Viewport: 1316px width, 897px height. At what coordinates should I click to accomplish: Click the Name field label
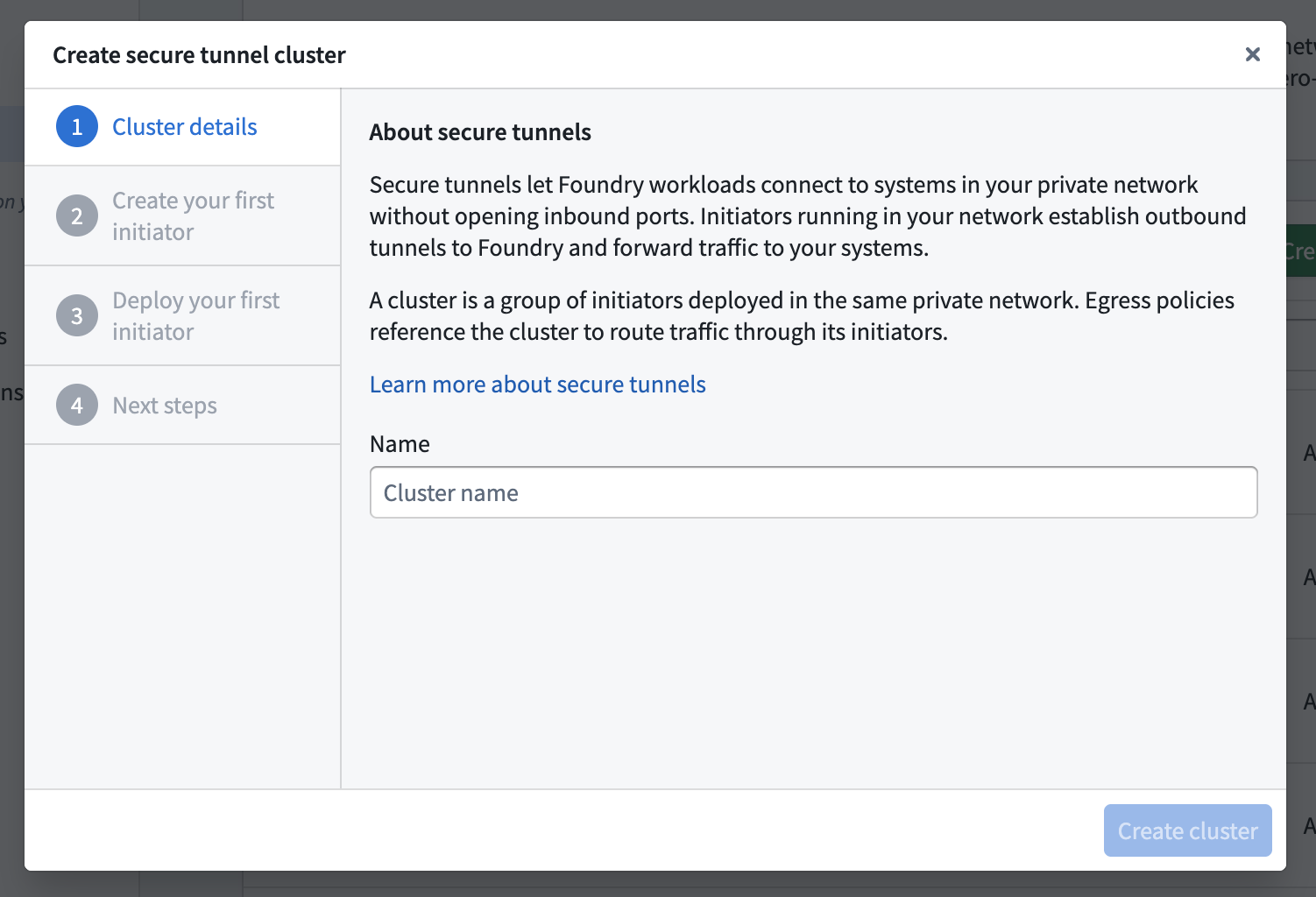point(400,444)
